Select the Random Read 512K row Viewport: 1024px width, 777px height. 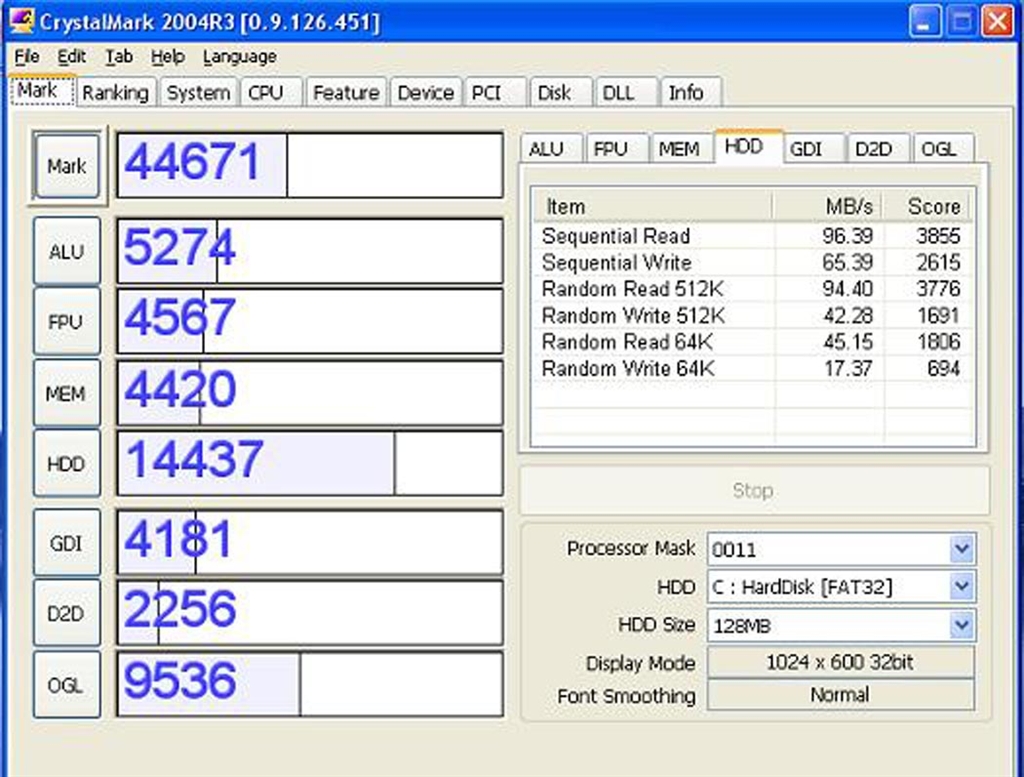pos(751,289)
